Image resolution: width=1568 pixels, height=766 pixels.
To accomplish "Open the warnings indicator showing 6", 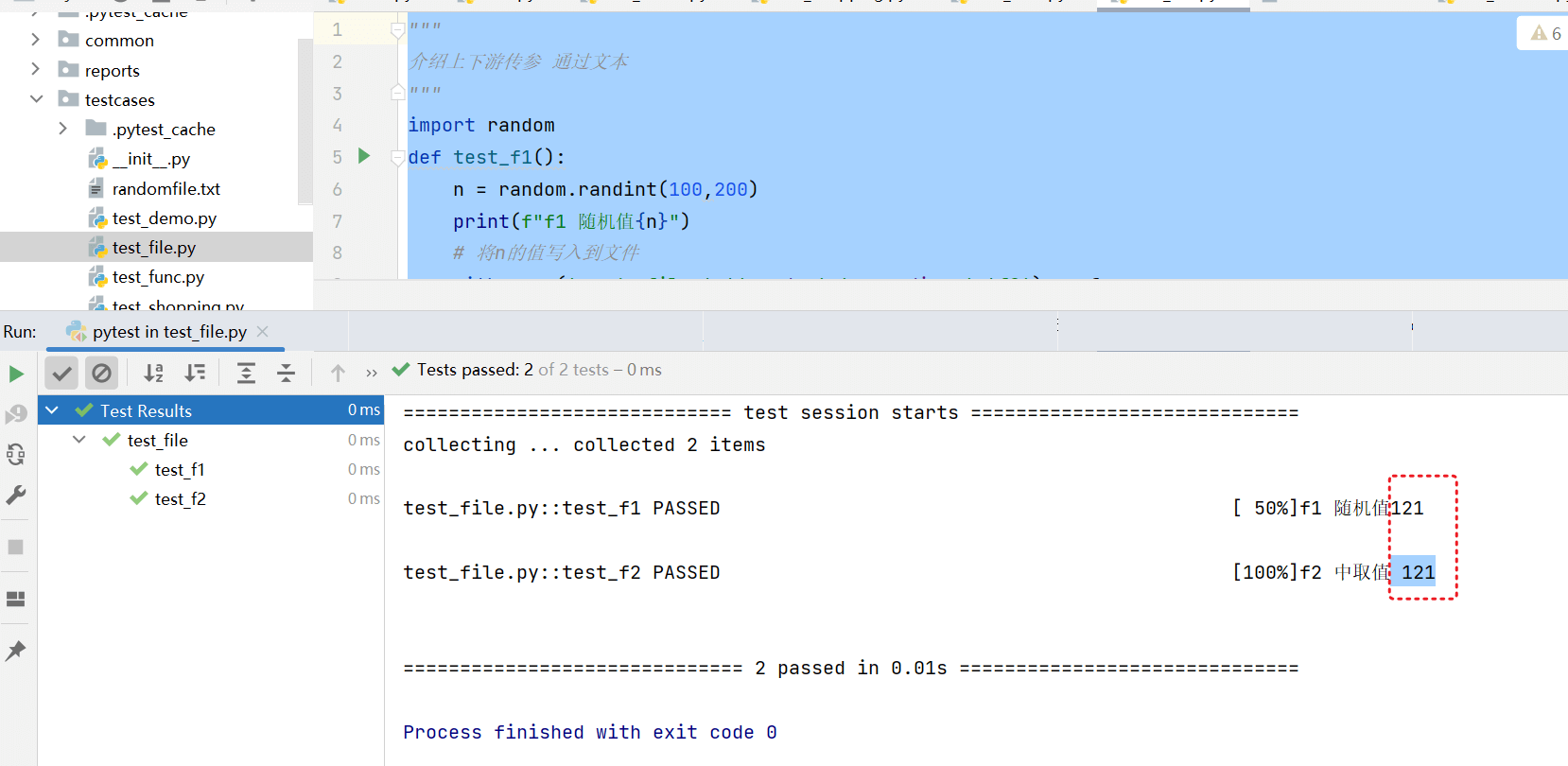I will point(1545,33).
